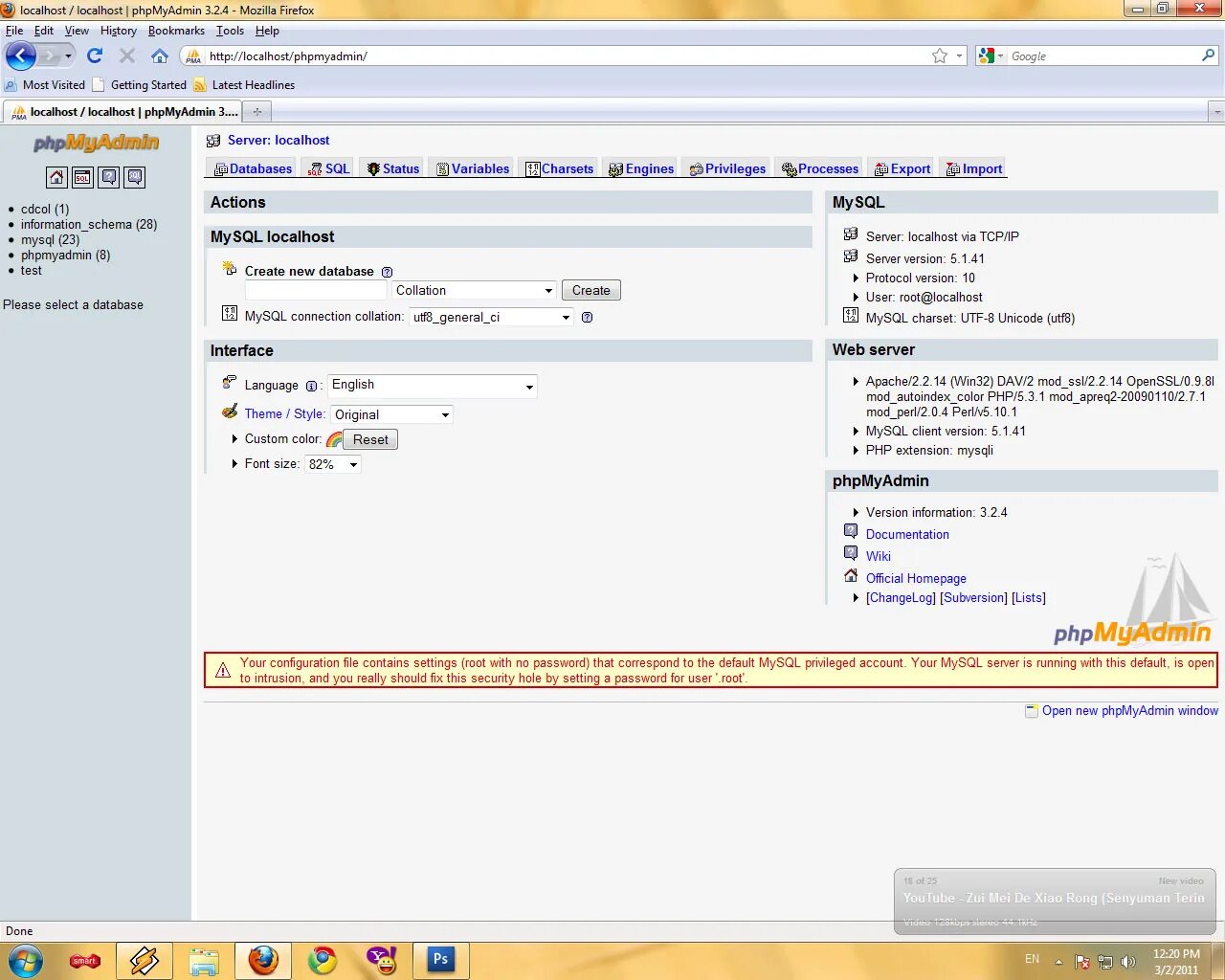Screen dimensions: 1225x980
Task: Open the Tools menu
Action: pos(230,31)
